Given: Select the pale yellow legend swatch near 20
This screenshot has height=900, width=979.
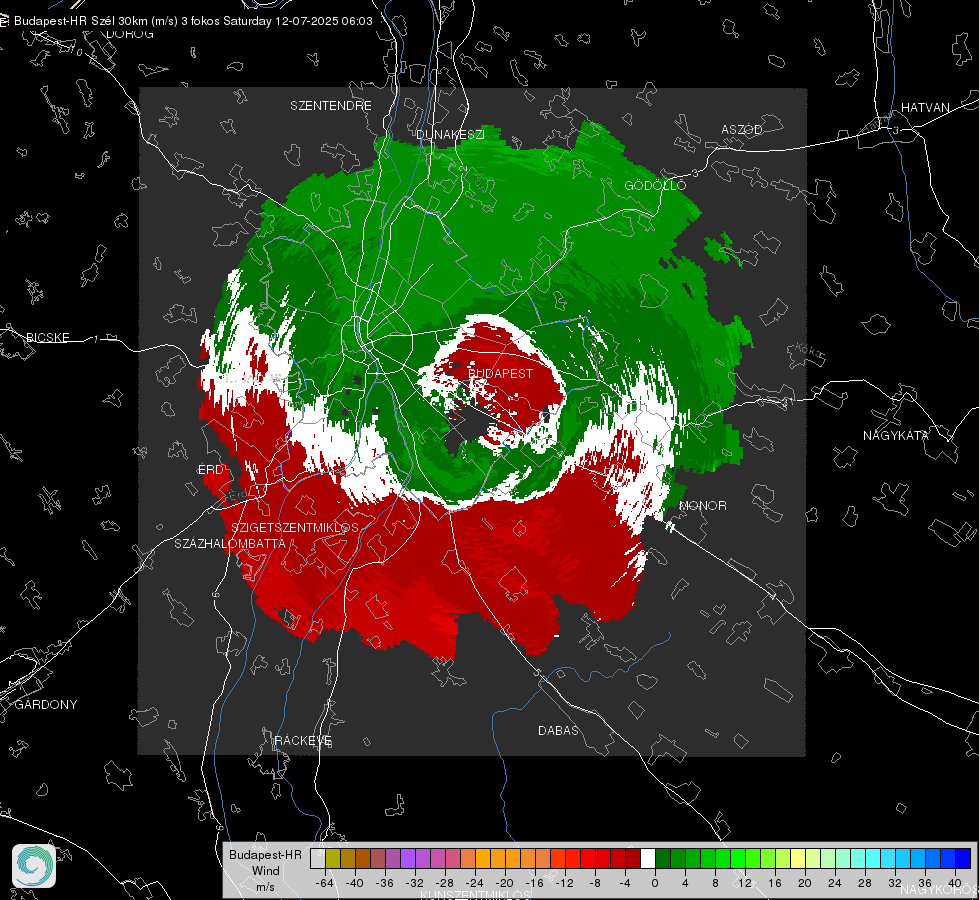Looking at the screenshot, I should coord(798,858).
